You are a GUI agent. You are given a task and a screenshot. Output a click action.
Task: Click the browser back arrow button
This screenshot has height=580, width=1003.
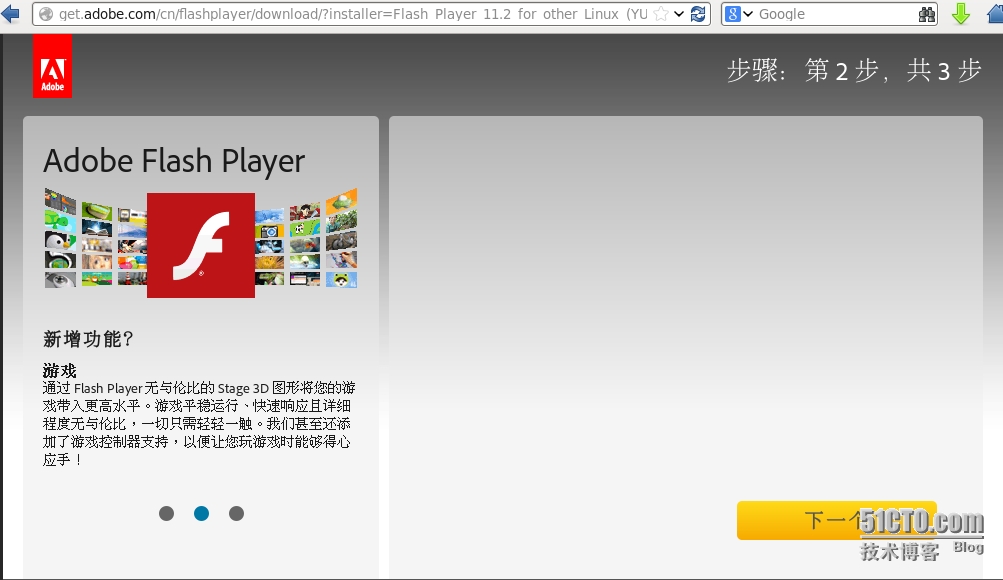click(x=10, y=13)
